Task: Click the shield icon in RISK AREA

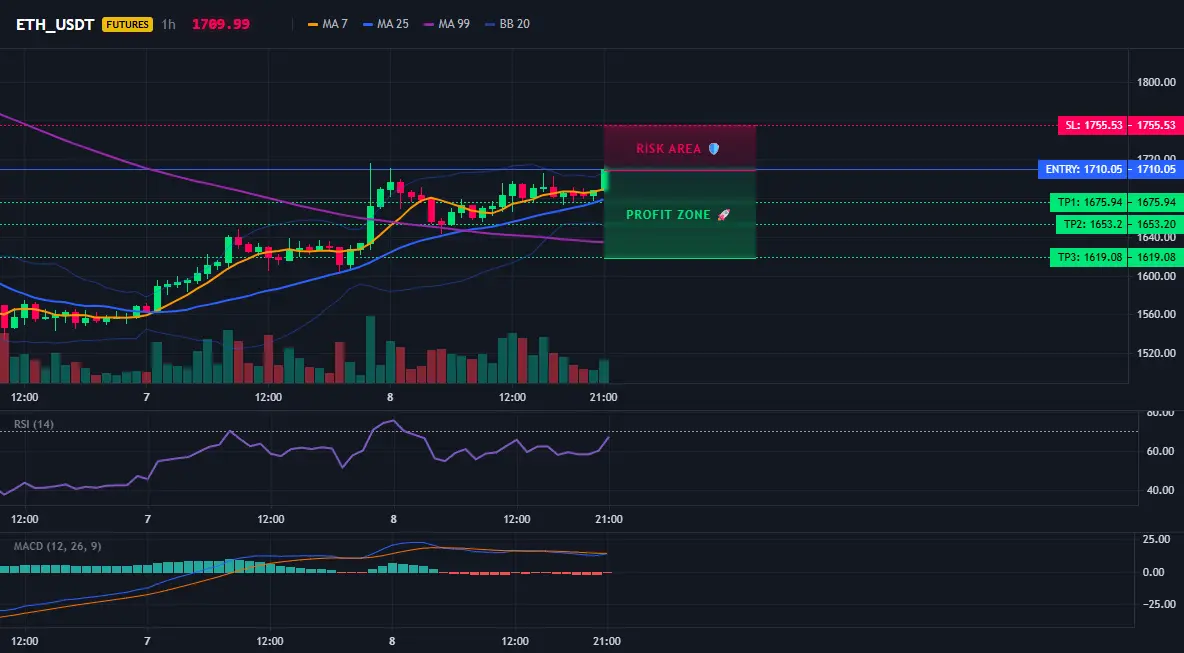Action: click(x=714, y=149)
